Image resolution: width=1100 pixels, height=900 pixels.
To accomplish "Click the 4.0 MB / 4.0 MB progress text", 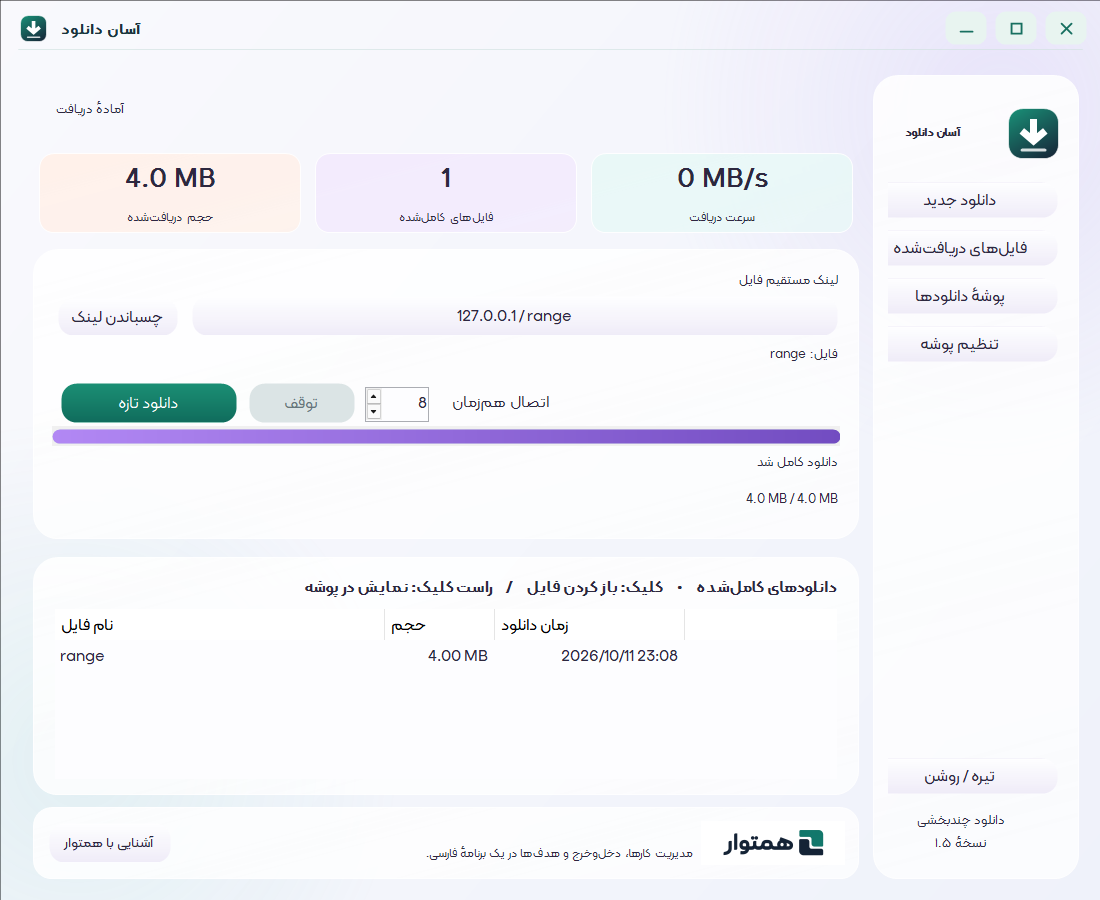I will pyautogui.click(x=792, y=498).
